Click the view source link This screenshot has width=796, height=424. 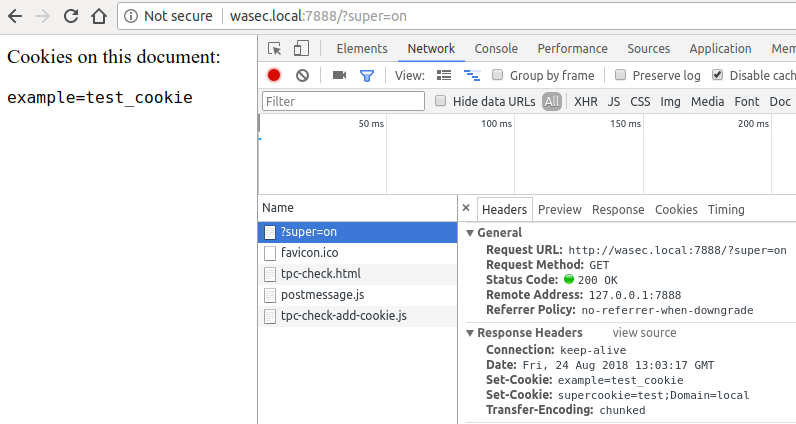click(x=644, y=333)
